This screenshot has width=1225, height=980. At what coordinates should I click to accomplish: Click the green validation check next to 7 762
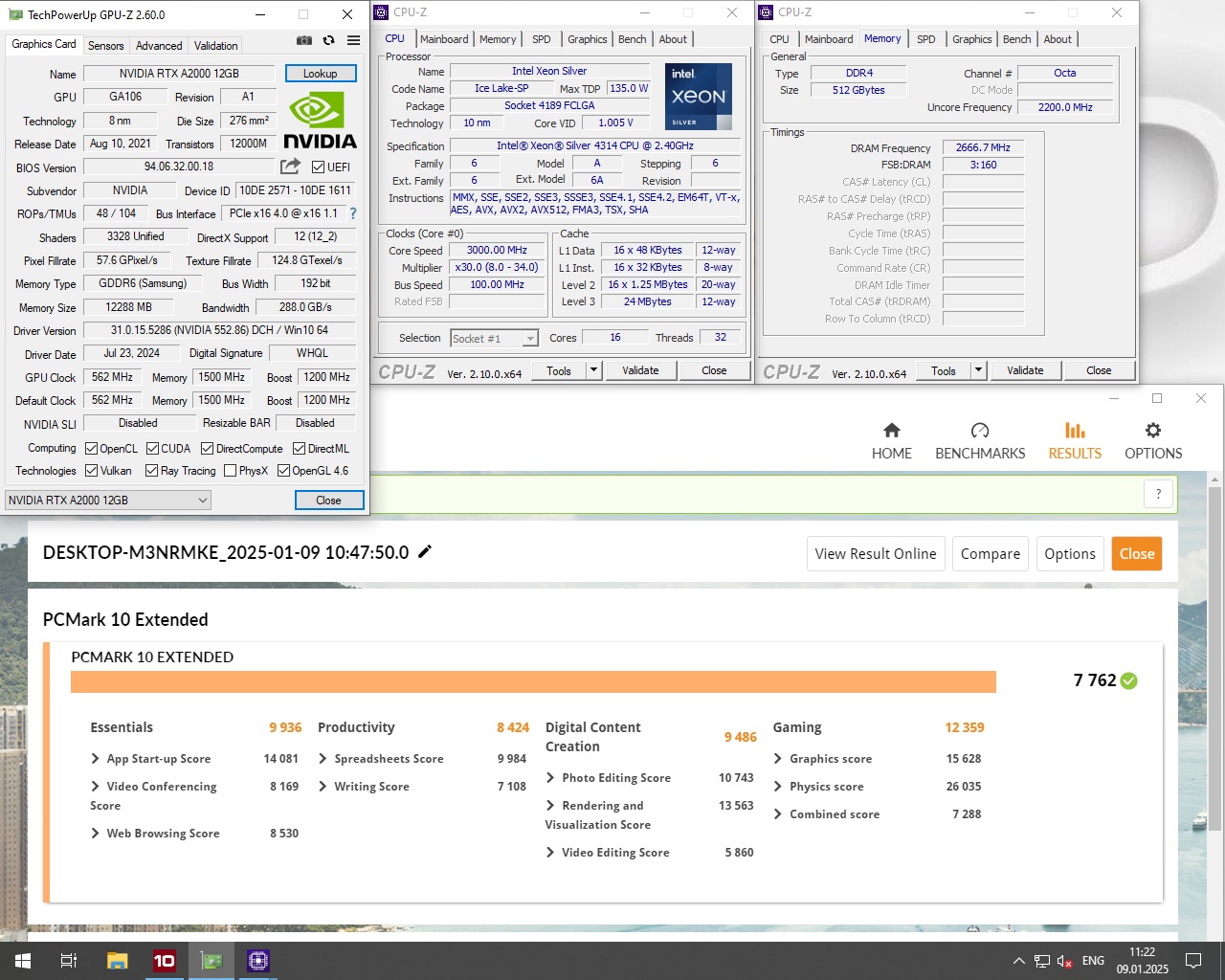1129,680
